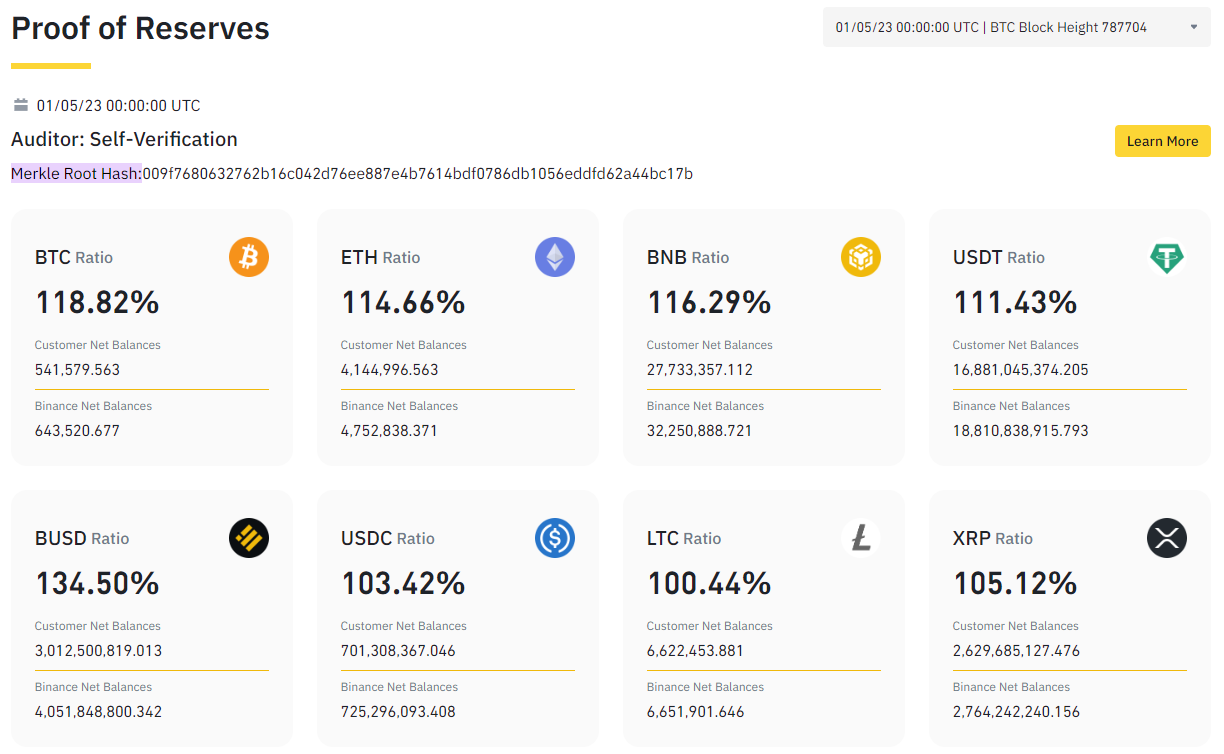Click the USDT Ratio card title

click(x=999, y=257)
